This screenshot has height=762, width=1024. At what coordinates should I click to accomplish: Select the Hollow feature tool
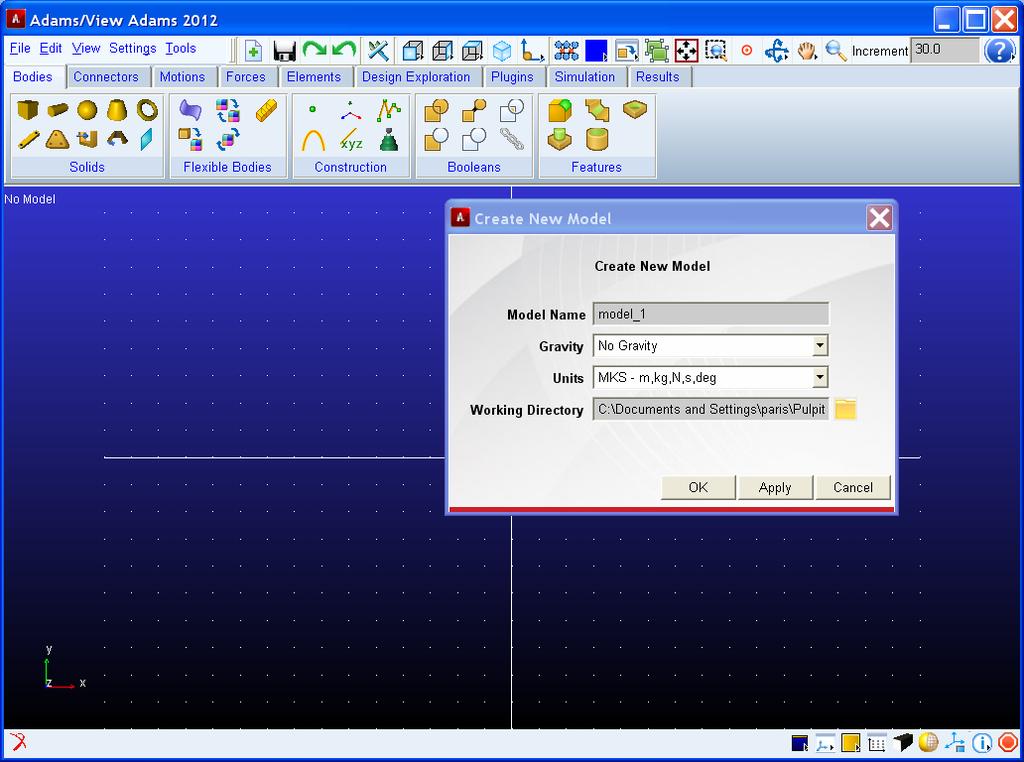635,108
